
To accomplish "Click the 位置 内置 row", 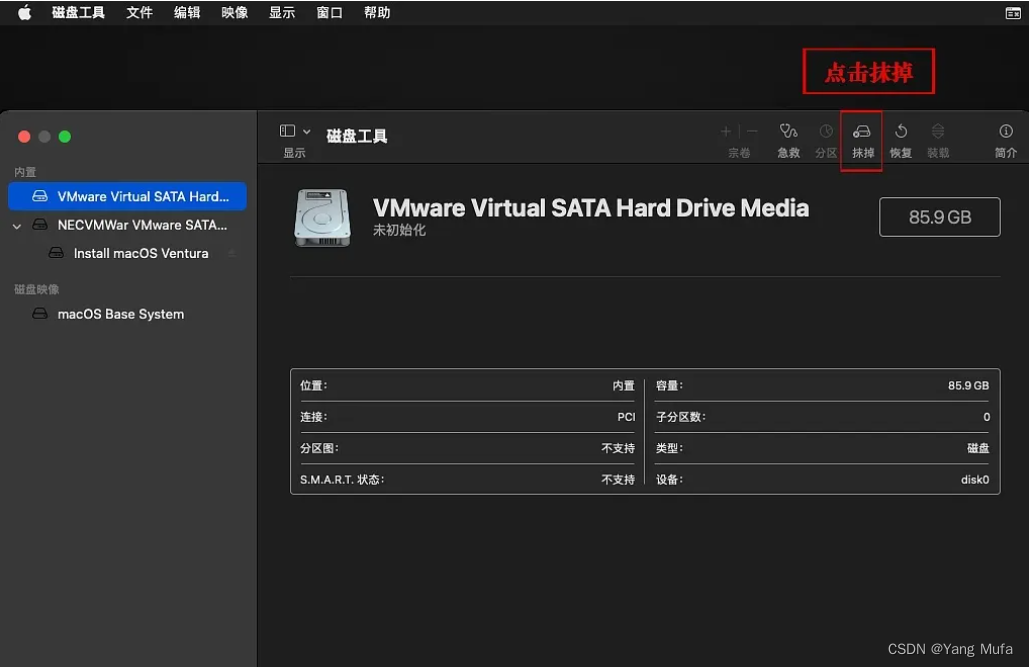I will click(x=467, y=385).
